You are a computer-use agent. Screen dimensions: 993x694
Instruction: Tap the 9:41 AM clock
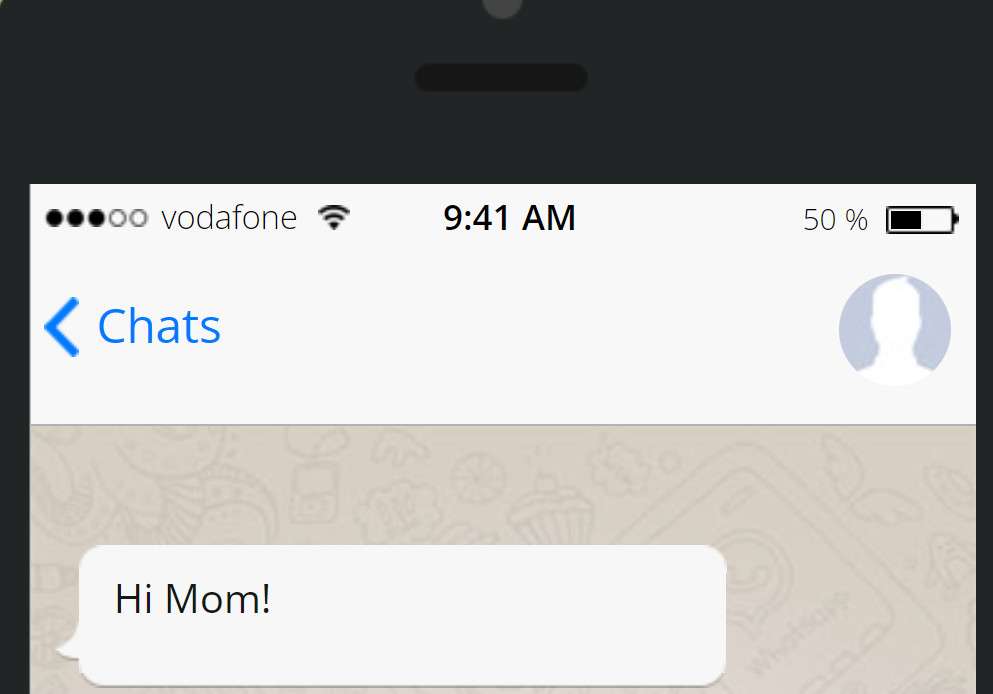(509, 218)
